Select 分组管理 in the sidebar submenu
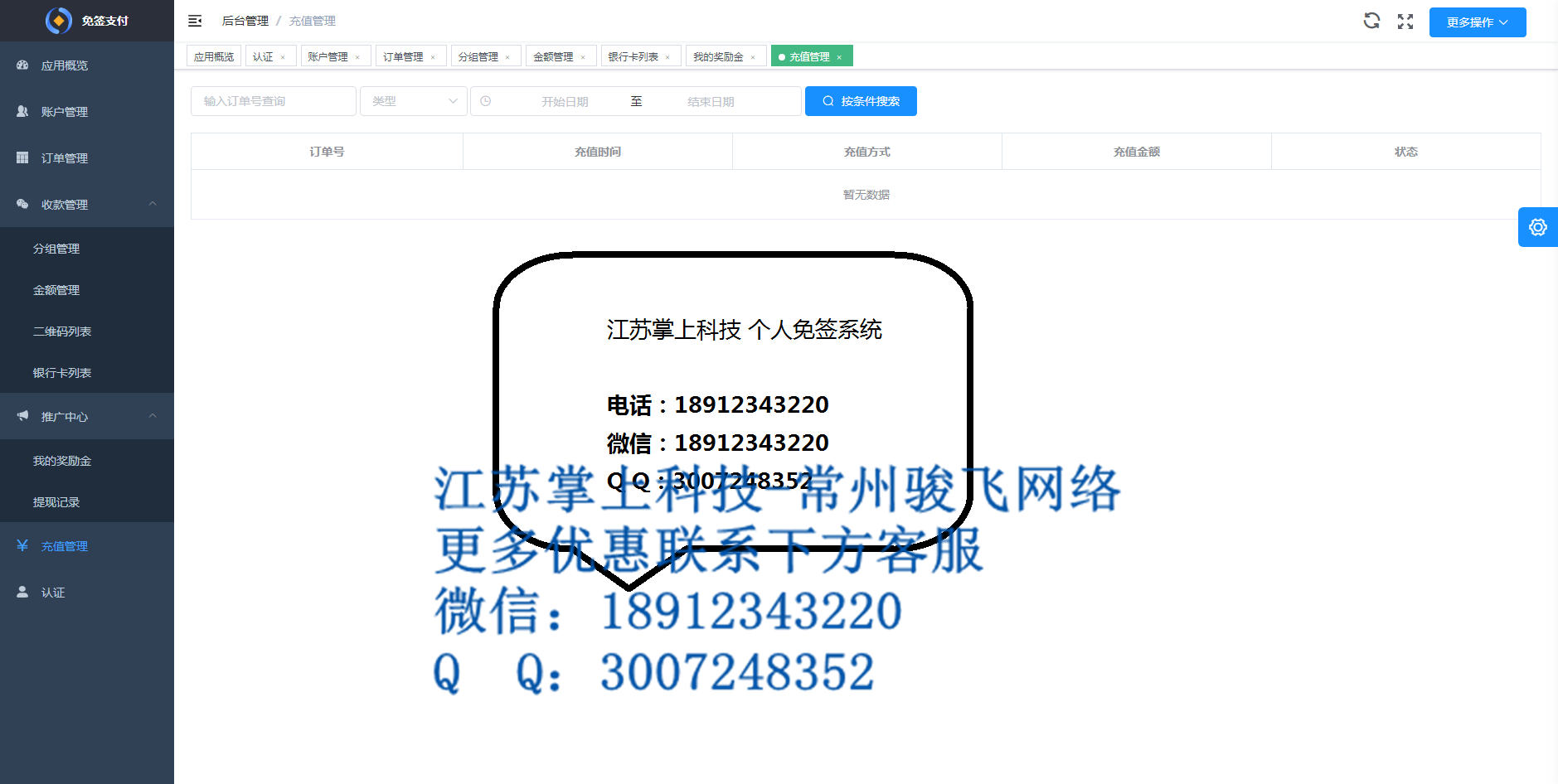 point(87,248)
